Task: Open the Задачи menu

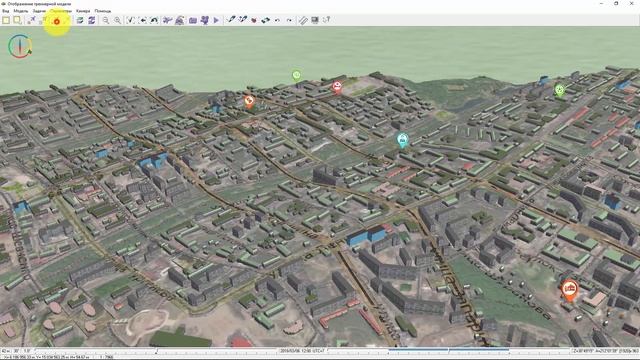Action: [39, 11]
